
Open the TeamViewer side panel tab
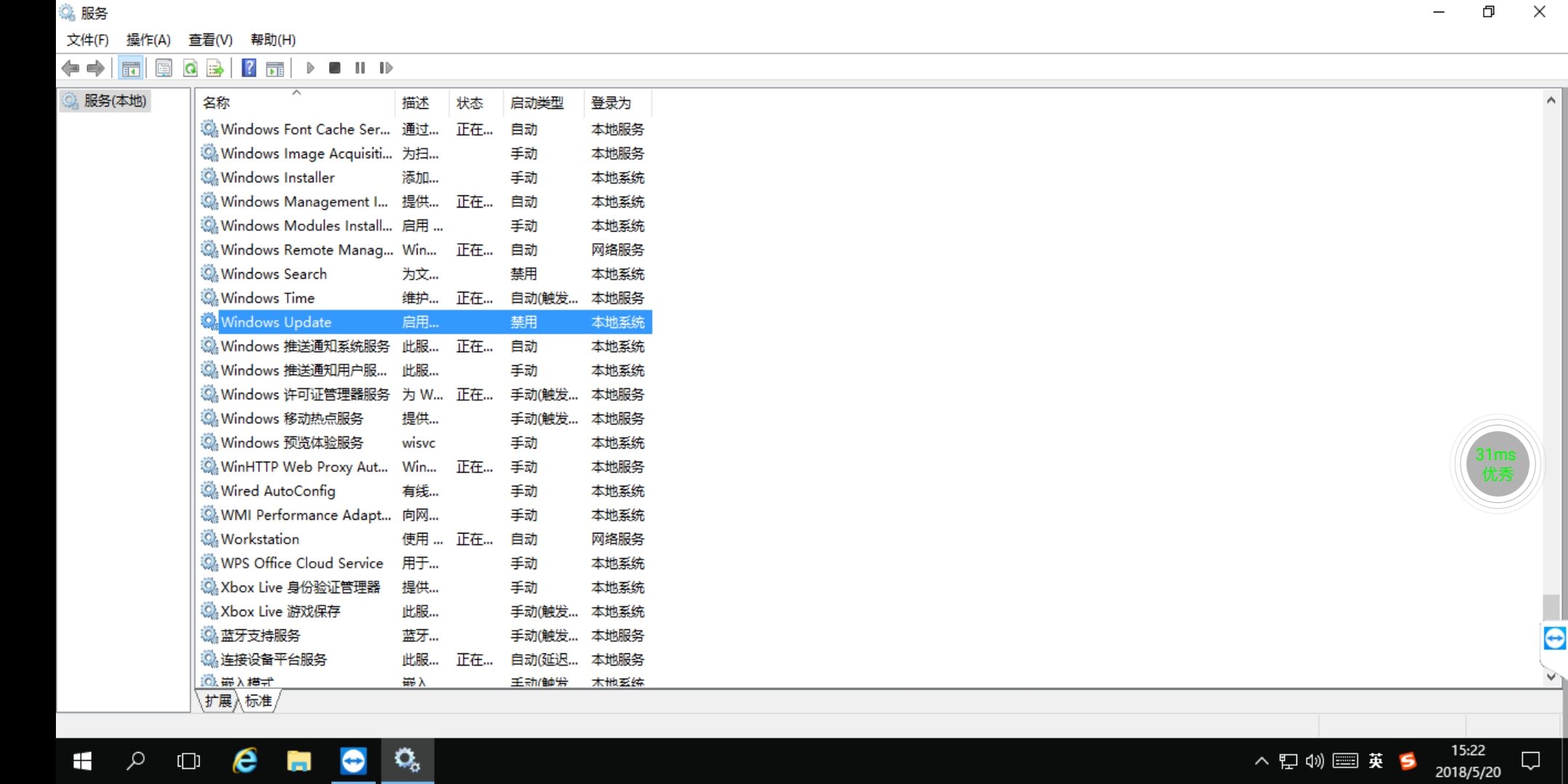(1554, 638)
